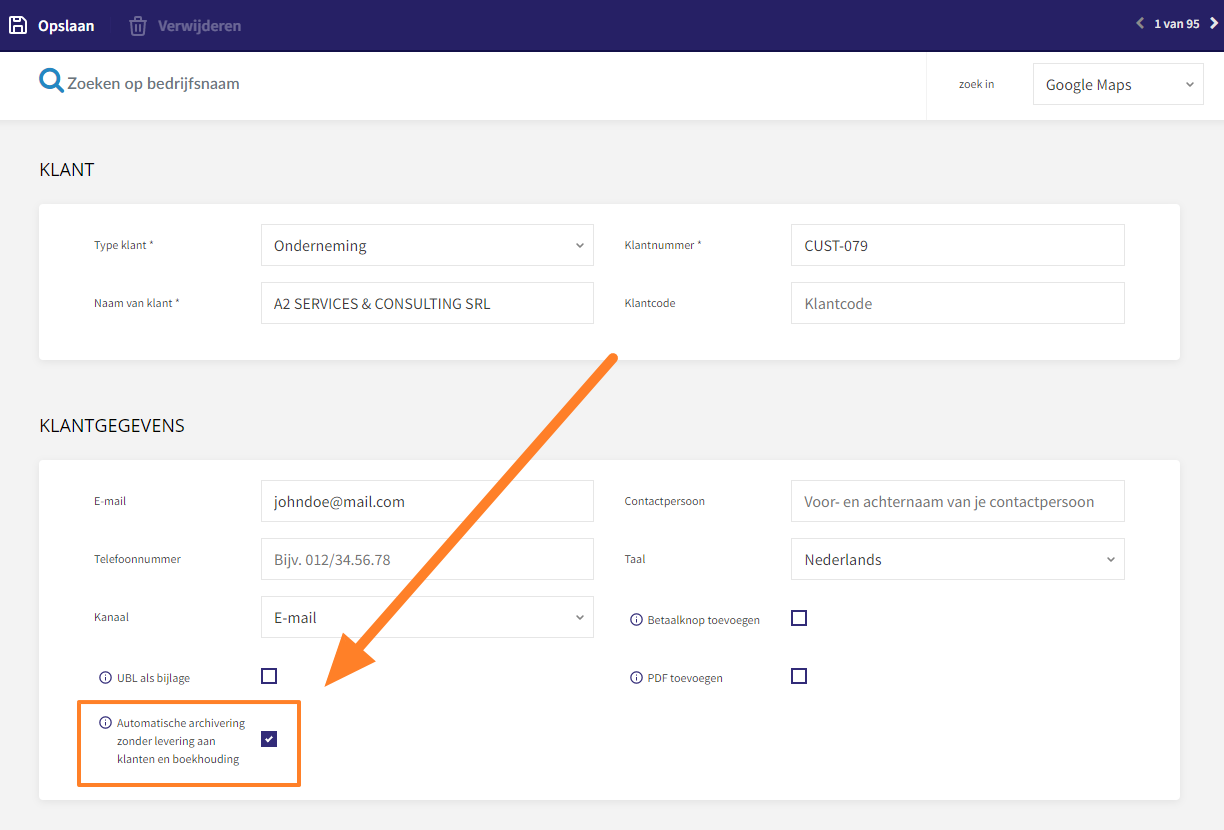Click the KLANTGEGEVENS section heading
The image size is (1224, 830).
[112, 426]
